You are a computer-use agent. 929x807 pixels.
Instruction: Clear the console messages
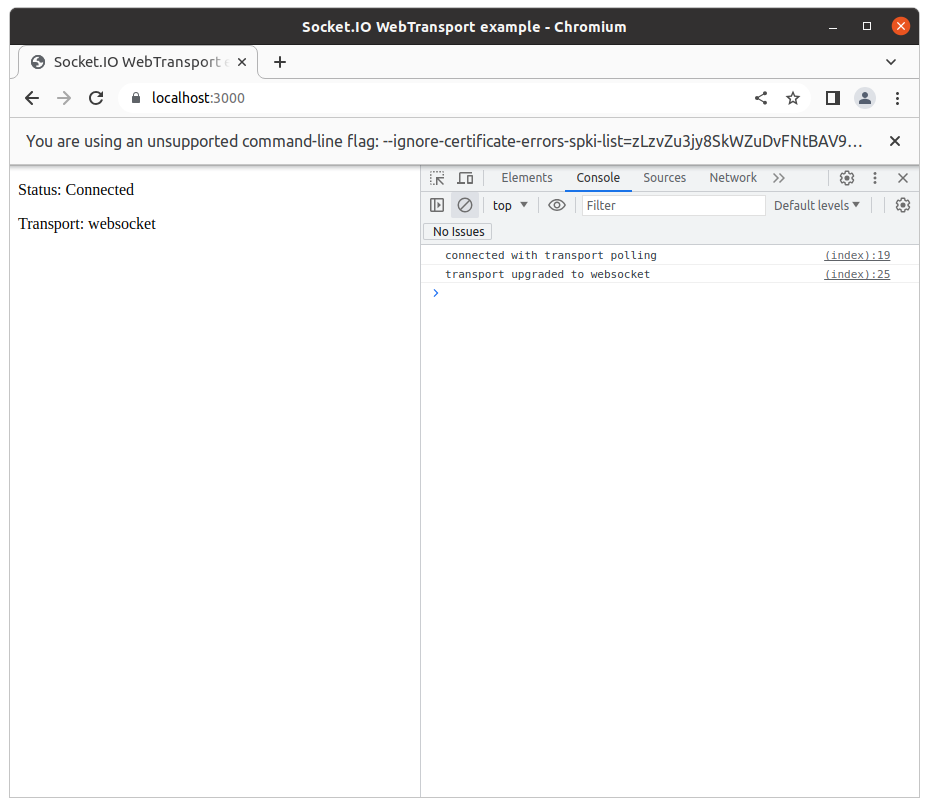[x=464, y=204]
